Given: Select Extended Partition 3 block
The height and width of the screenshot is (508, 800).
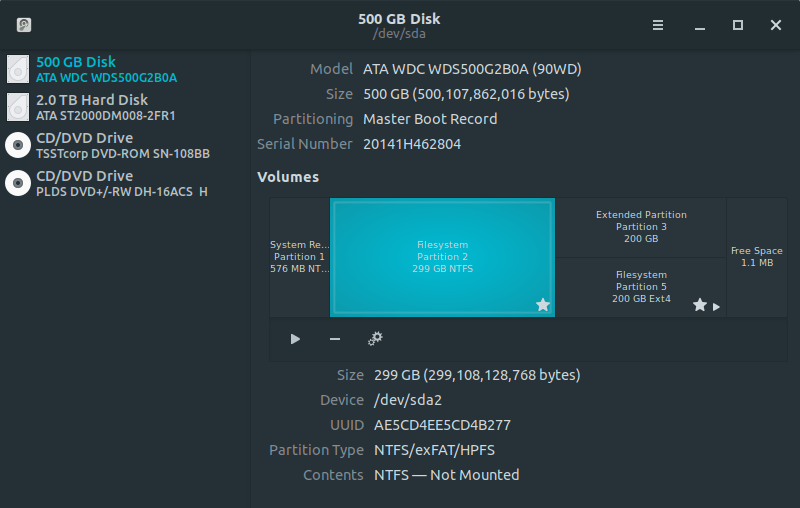Looking at the screenshot, I should click(641, 227).
